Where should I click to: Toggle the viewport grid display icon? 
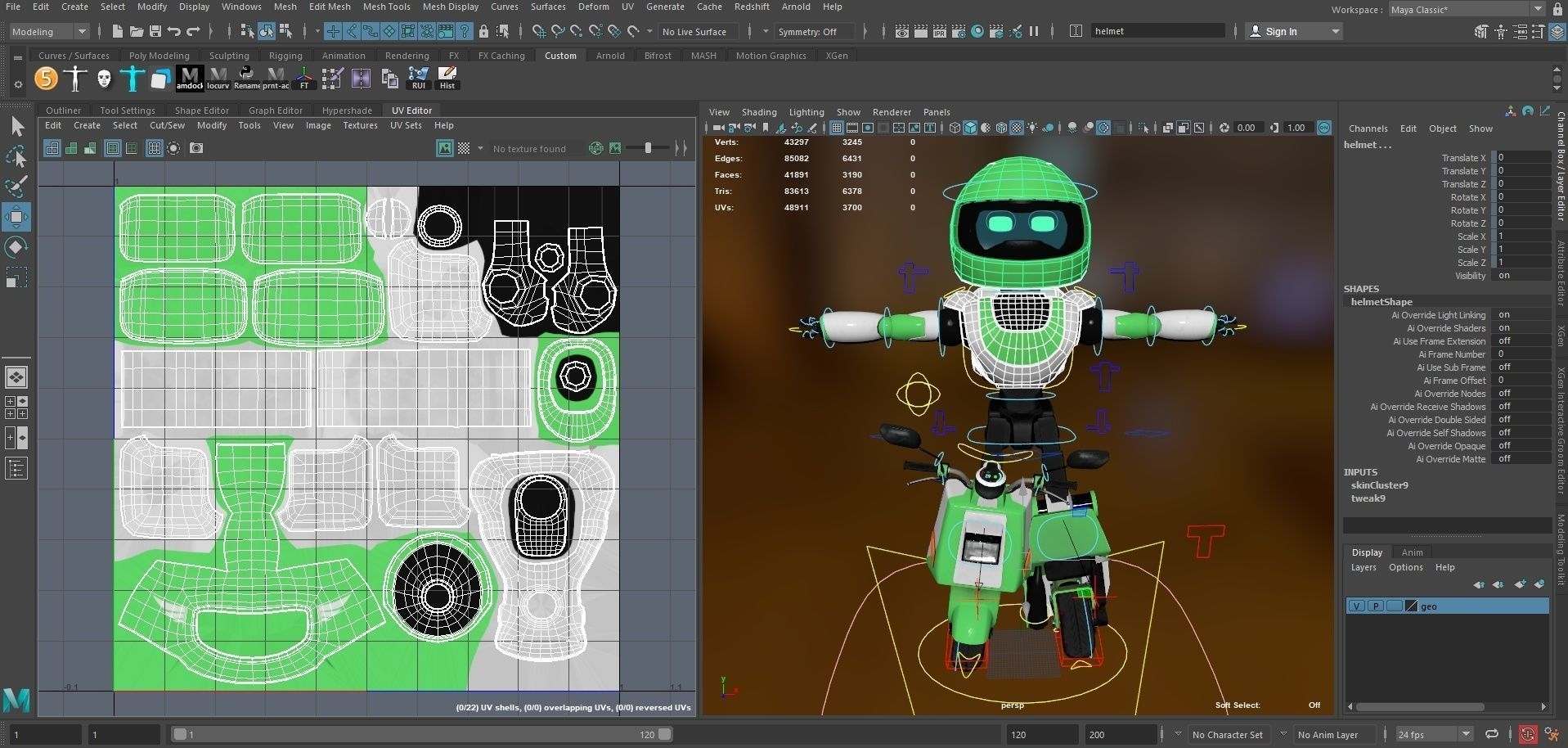[836, 128]
